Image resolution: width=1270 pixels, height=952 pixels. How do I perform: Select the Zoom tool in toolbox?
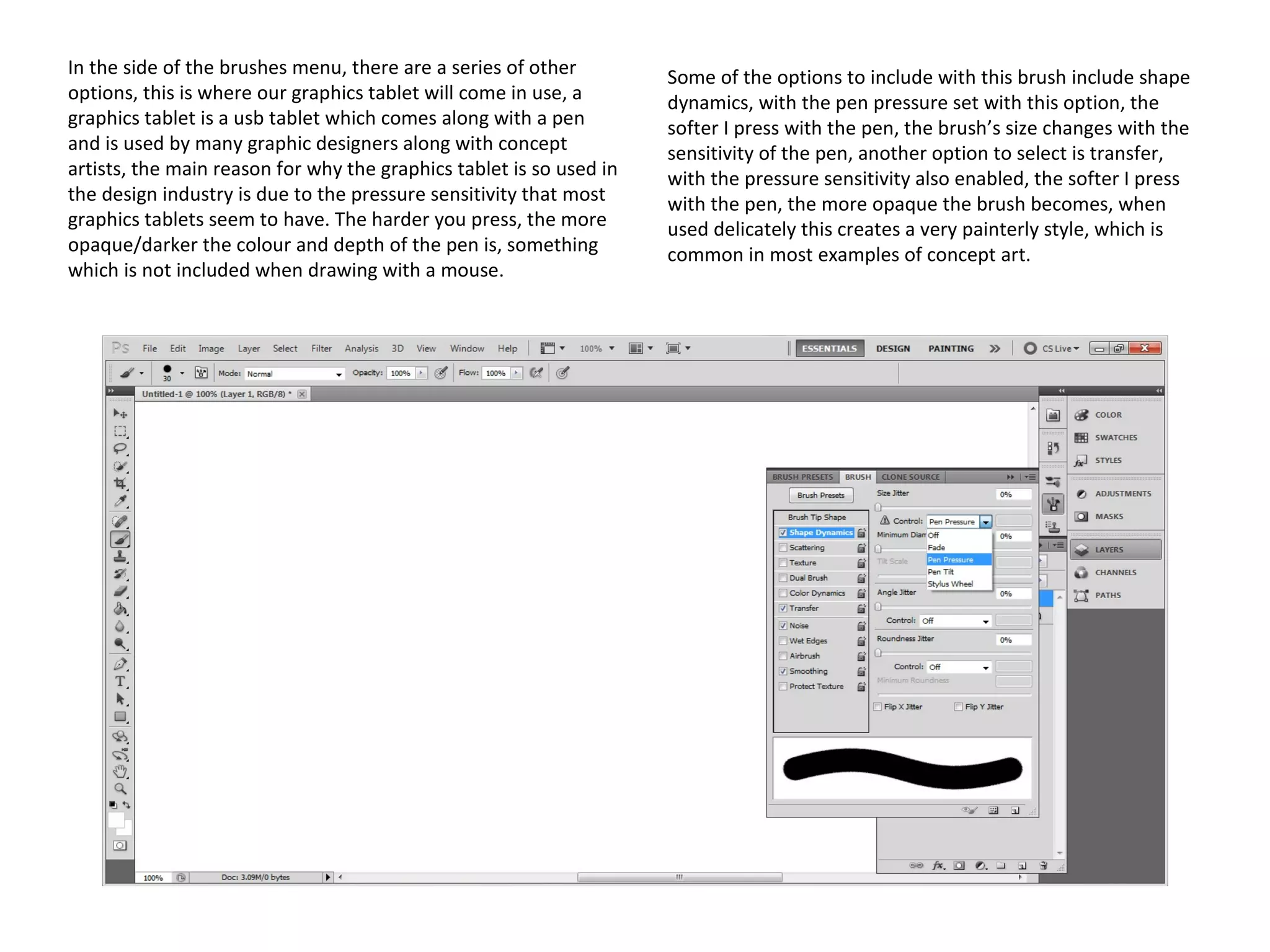pyautogui.click(x=120, y=789)
